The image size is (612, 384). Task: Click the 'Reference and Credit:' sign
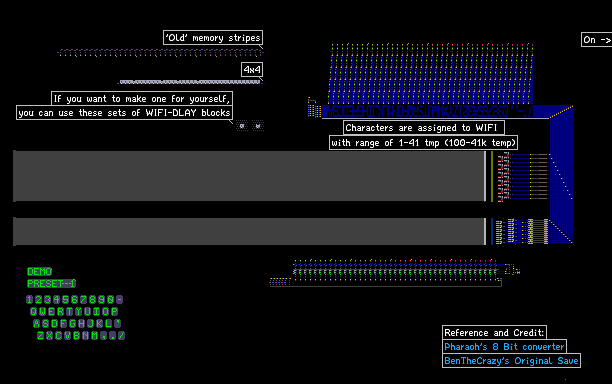(x=494, y=332)
